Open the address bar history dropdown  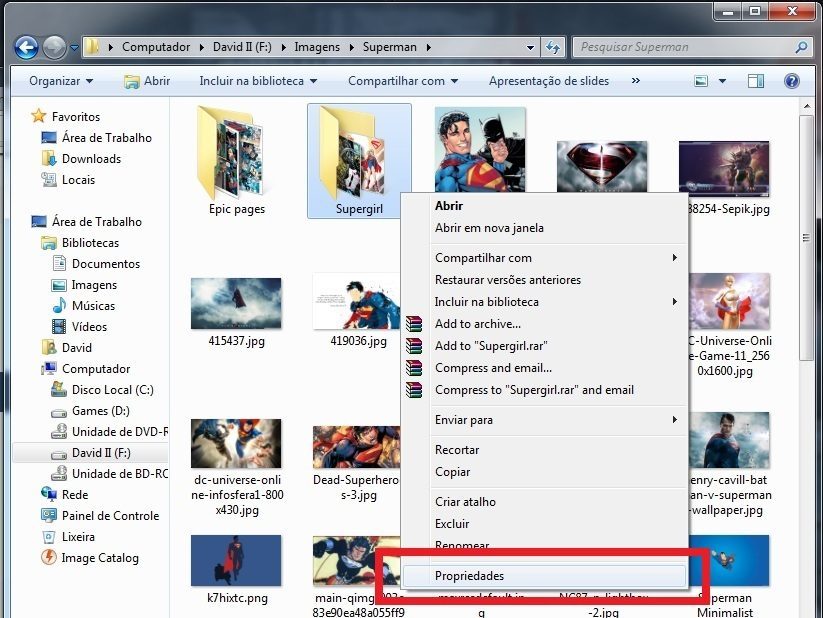tap(530, 47)
